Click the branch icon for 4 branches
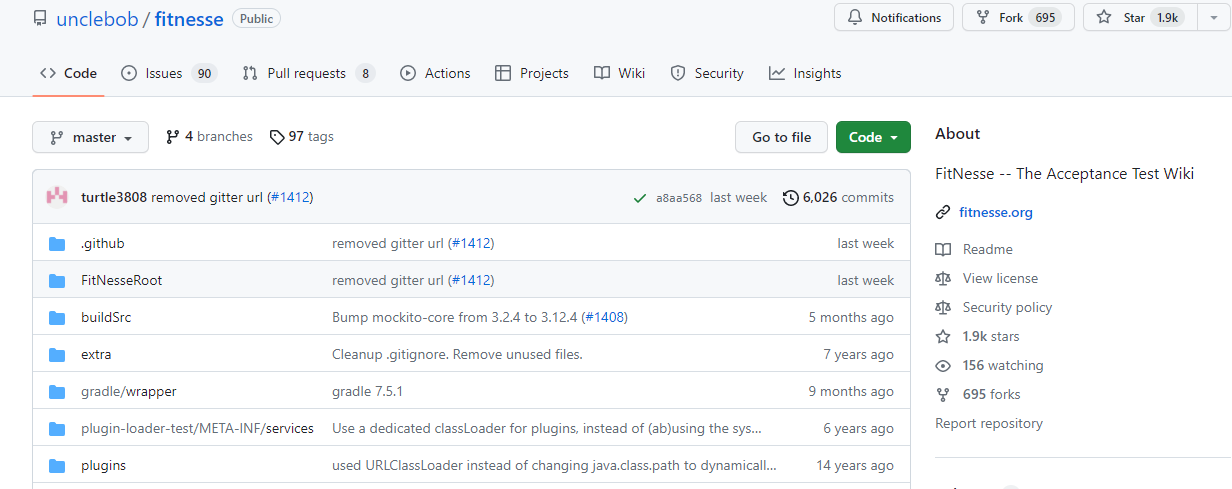 click(x=173, y=137)
